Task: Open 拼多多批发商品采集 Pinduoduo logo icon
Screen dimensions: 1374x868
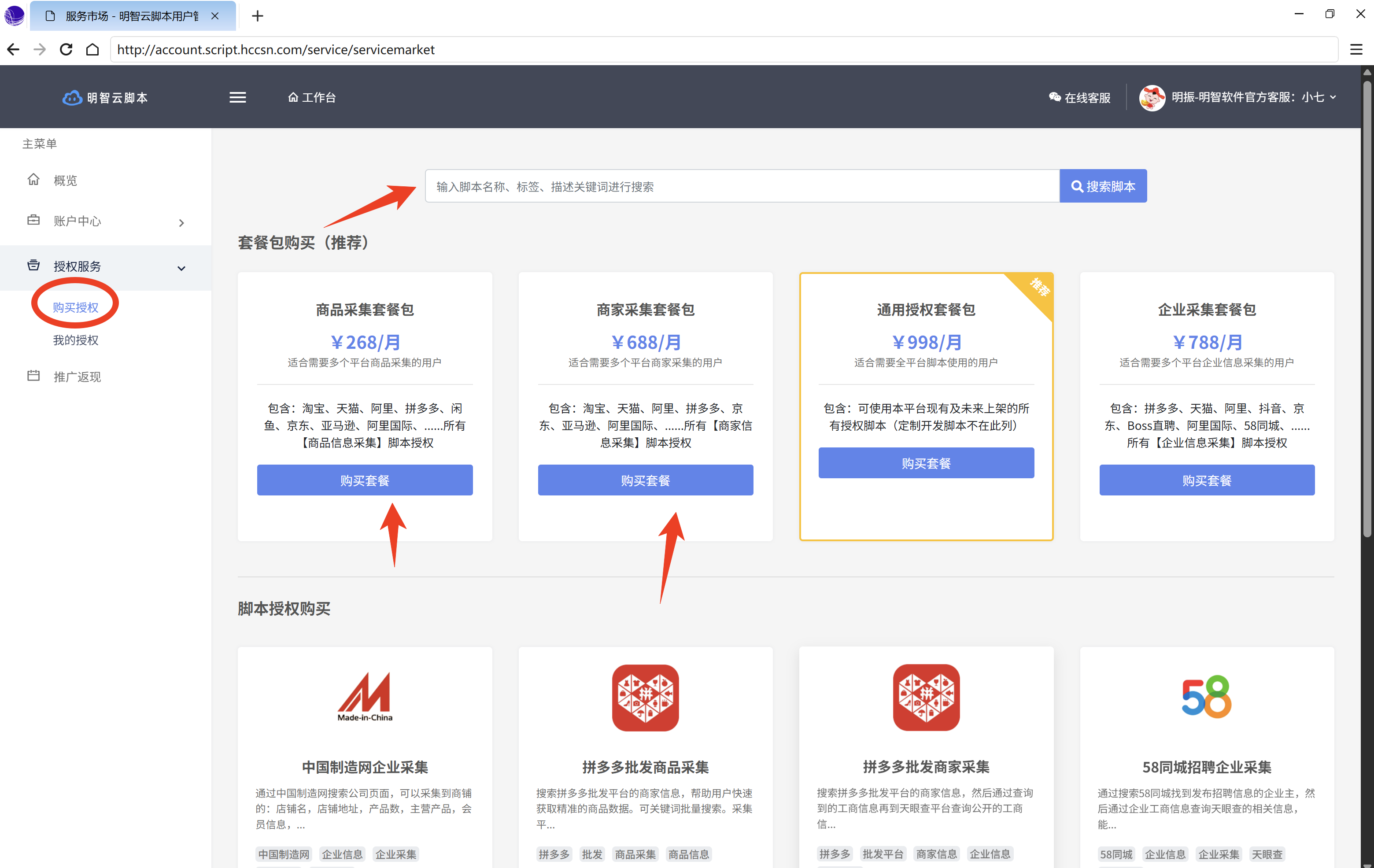Action: pyautogui.click(x=645, y=698)
